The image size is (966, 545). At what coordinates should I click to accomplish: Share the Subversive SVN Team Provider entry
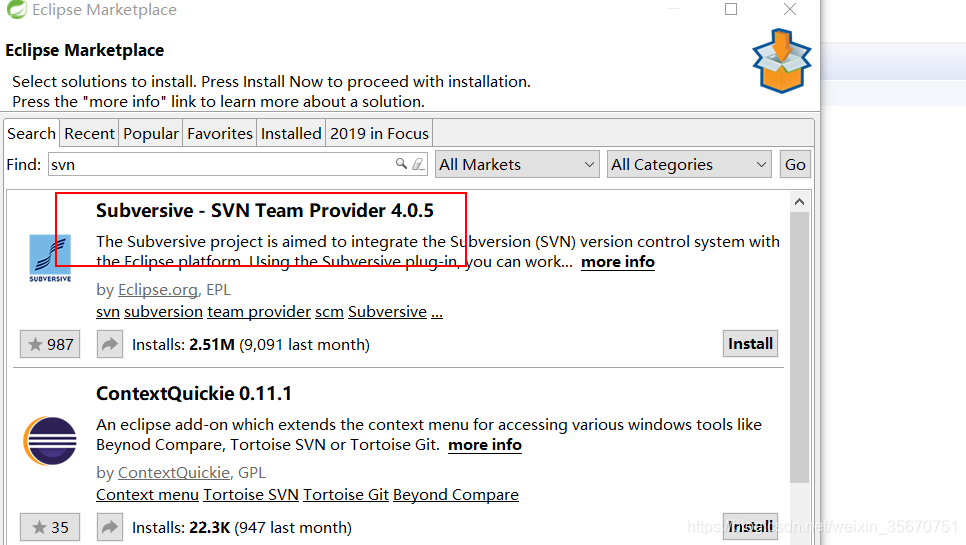click(110, 344)
